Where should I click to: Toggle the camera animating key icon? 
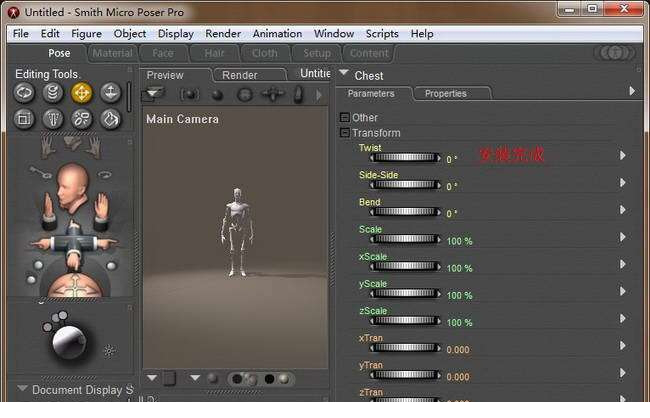(x=41, y=173)
